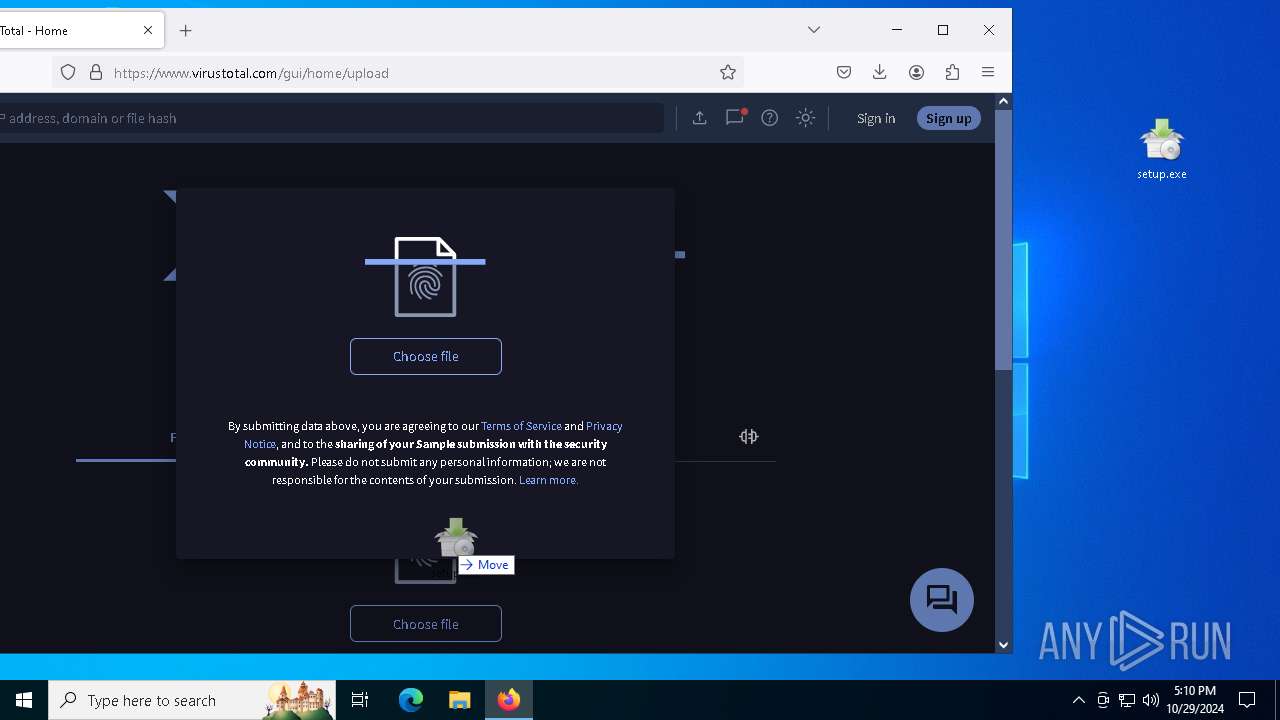Open the Terms of Service link
Screen dimensions: 1280x720
(x=521, y=426)
